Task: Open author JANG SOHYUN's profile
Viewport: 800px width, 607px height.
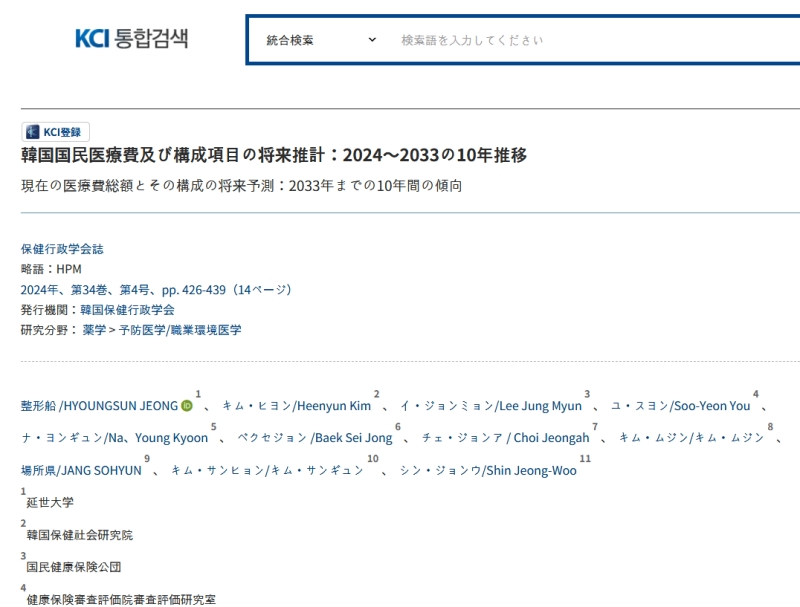Action: 81,470
